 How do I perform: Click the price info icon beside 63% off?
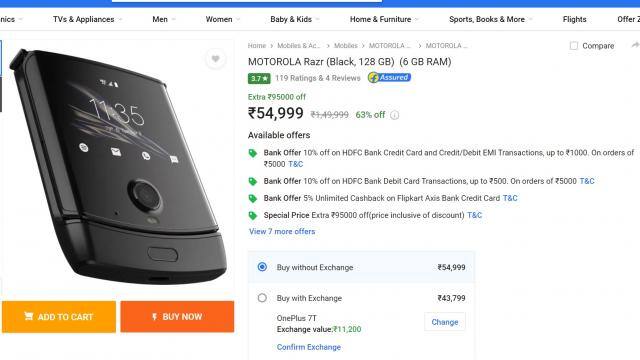[x=394, y=115]
